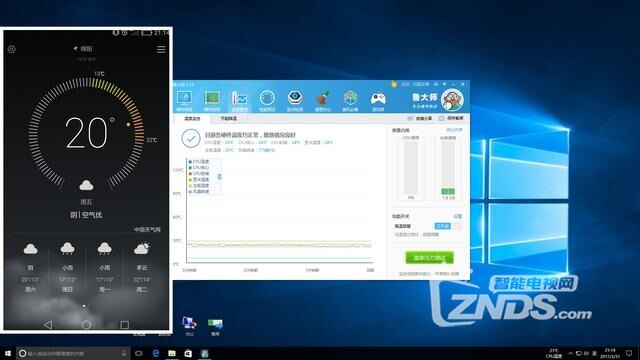Click the Windows taskbar search input field
Screen dimensions: 640x360
click(73, 353)
